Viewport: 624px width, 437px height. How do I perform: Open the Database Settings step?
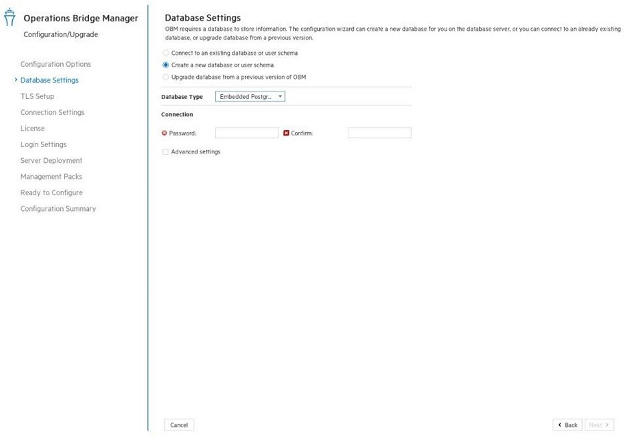[49, 80]
